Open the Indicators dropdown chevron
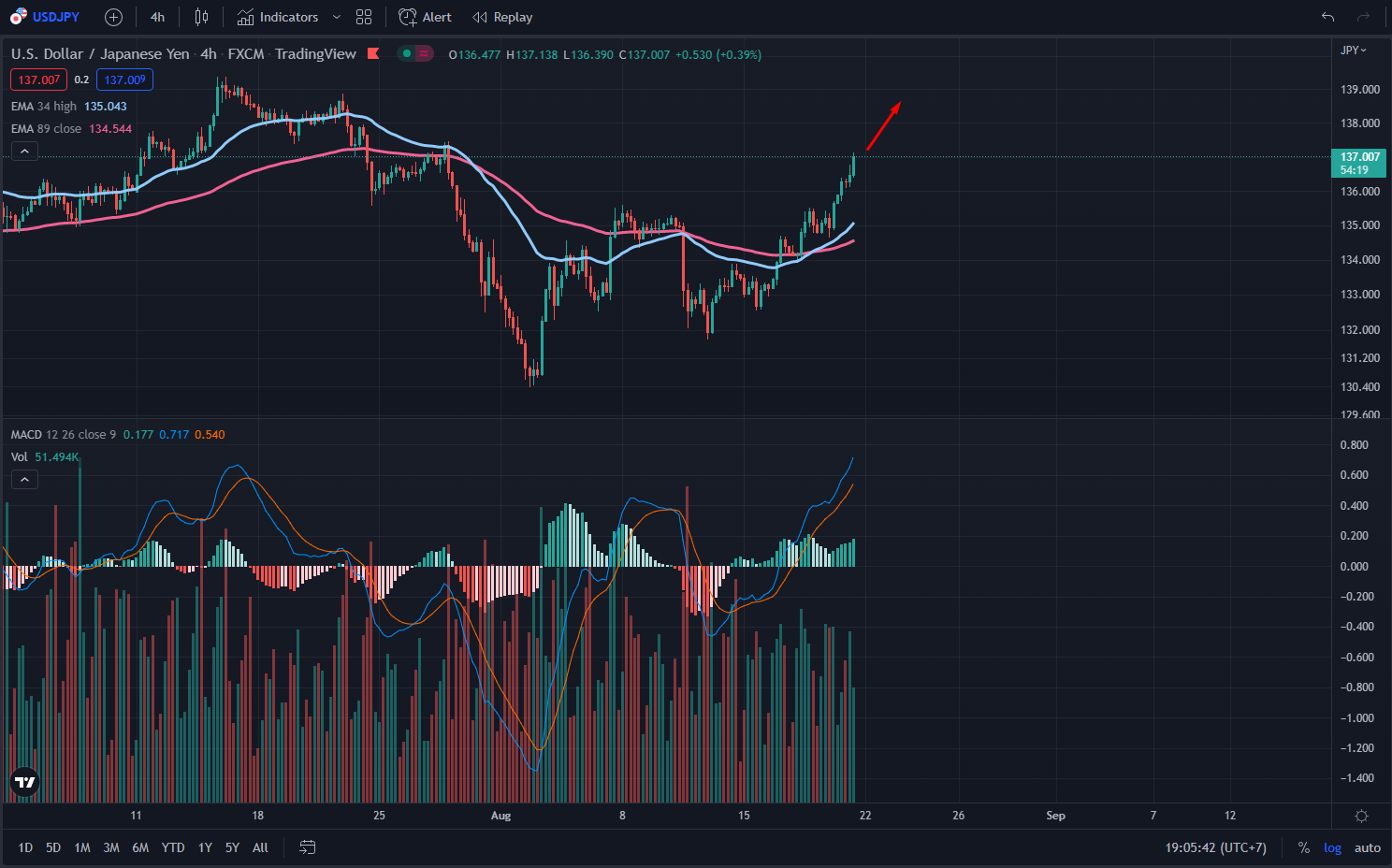 click(336, 17)
